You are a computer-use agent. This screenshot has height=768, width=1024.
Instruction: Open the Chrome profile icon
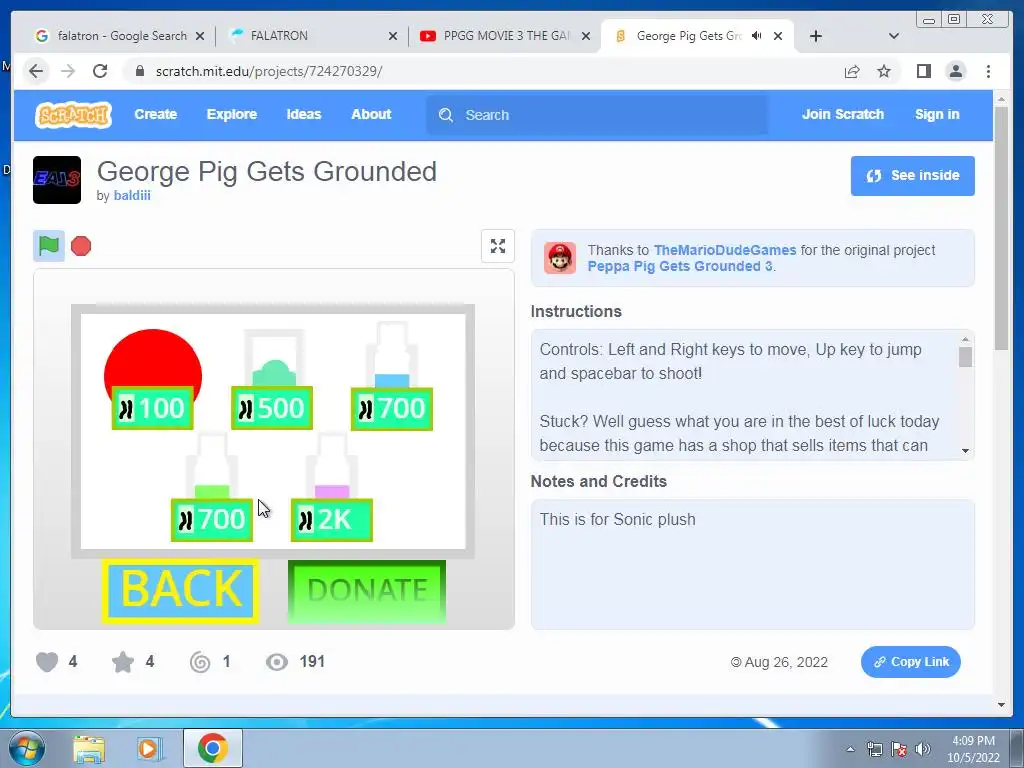[955, 71]
